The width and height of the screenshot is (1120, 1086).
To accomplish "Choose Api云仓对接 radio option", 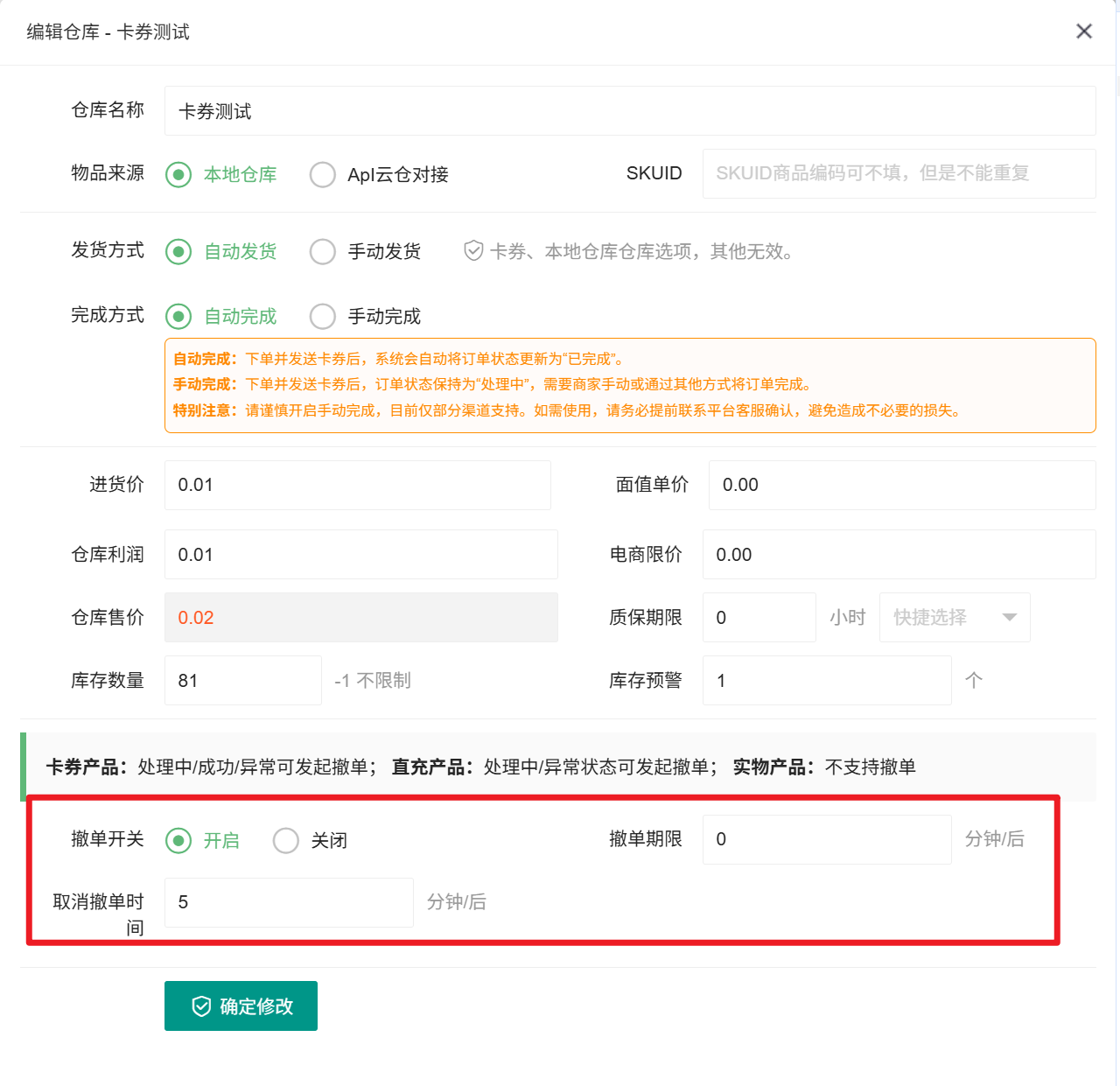I will 323,175.
